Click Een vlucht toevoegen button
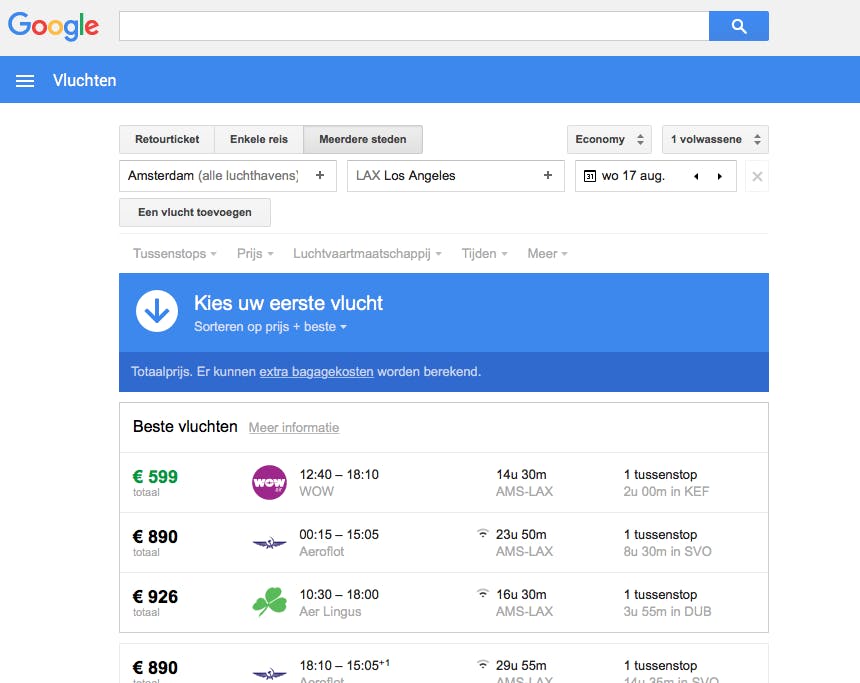The image size is (860, 683). click(x=195, y=212)
